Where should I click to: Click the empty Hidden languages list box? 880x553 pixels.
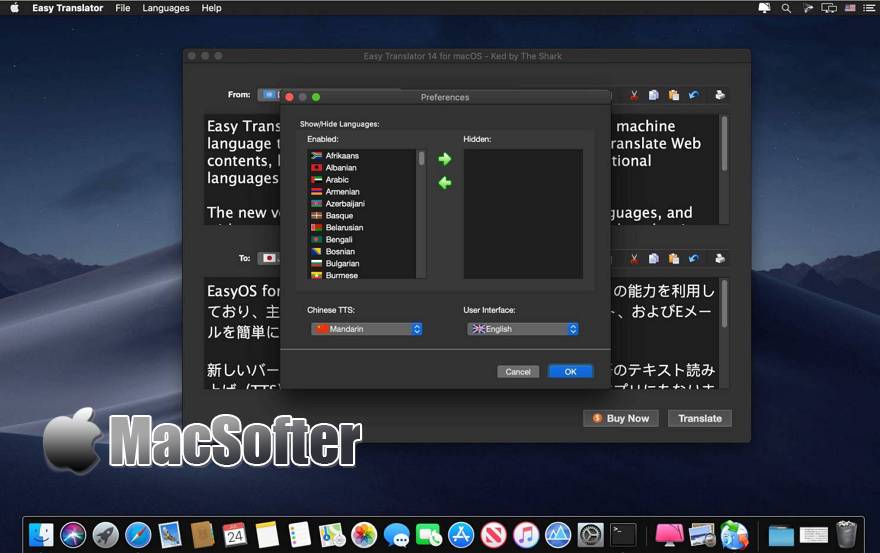tap(522, 214)
